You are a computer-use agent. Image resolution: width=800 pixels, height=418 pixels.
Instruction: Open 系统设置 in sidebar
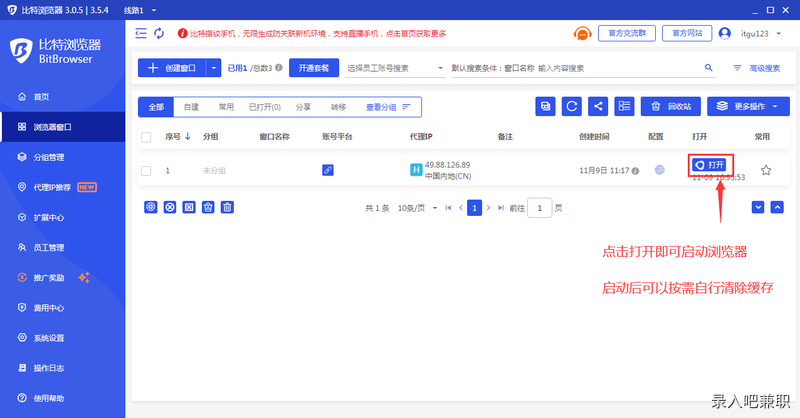tap(62, 338)
